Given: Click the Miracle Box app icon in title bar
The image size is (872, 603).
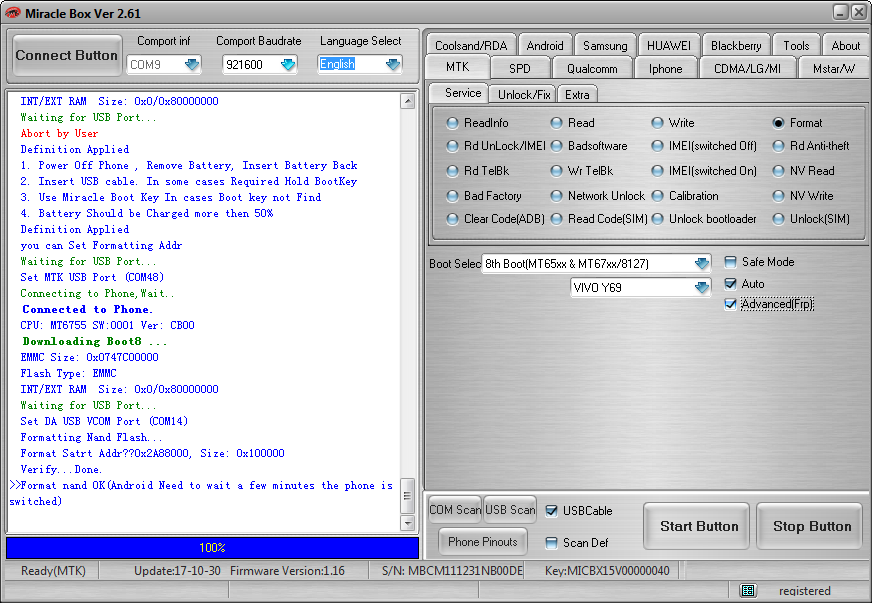Looking at the screenshot, I should point(12,13).
